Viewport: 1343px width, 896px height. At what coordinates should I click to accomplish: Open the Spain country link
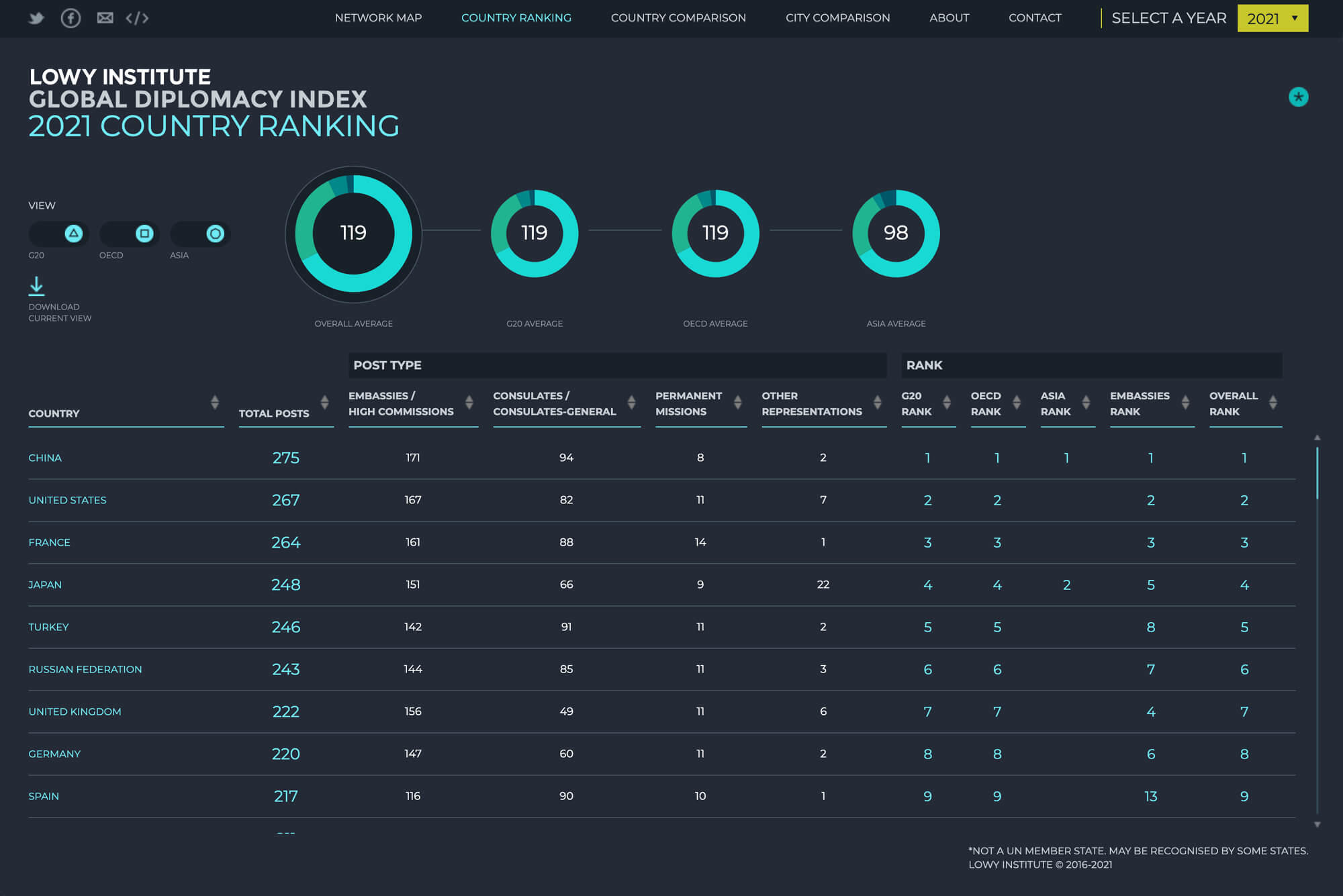(44, 796)
